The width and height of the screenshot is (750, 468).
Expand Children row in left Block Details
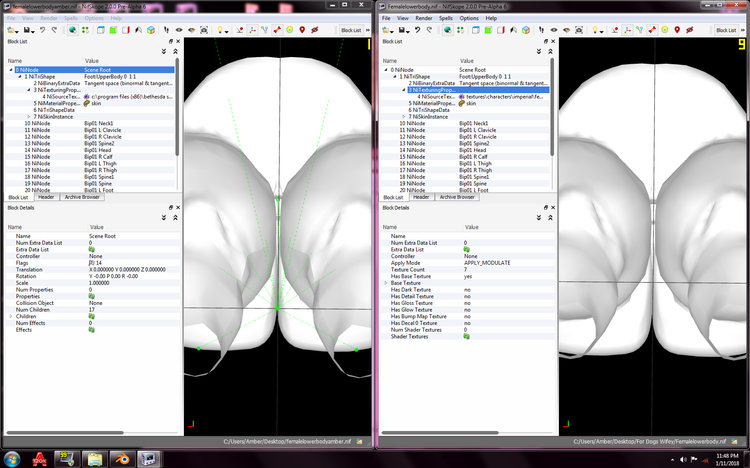coord(11,316)
